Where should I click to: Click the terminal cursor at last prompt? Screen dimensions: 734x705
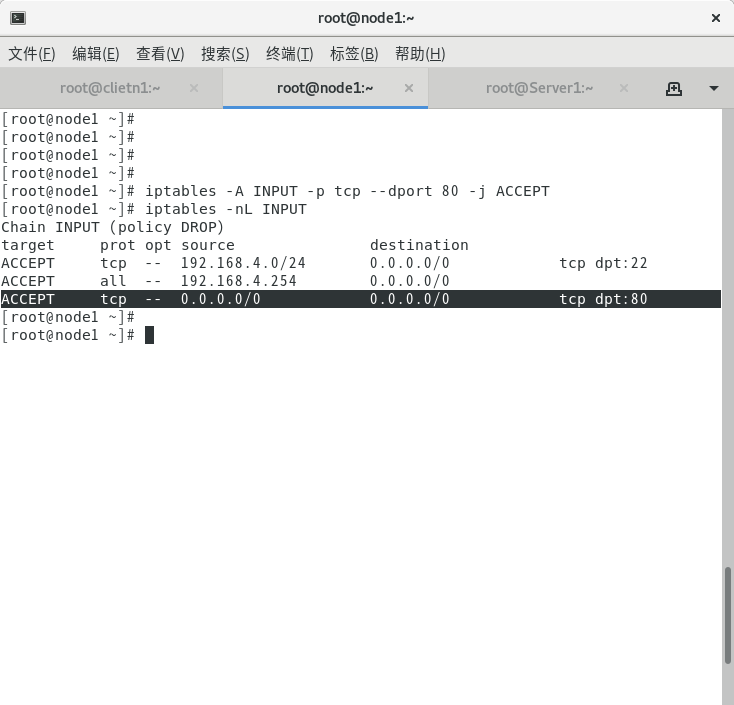[149, 335]
